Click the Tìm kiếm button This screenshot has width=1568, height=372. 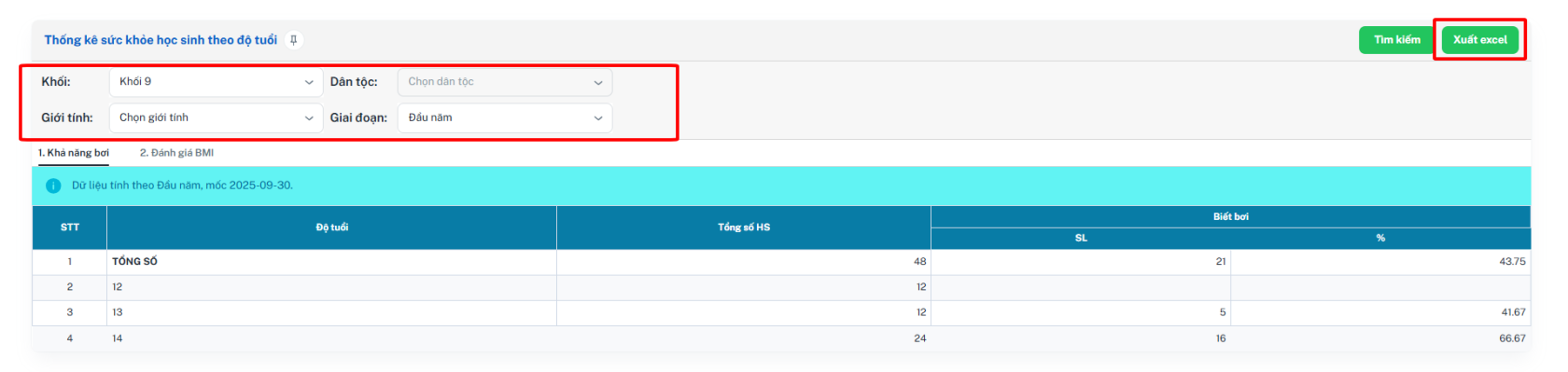(1396, 40)
